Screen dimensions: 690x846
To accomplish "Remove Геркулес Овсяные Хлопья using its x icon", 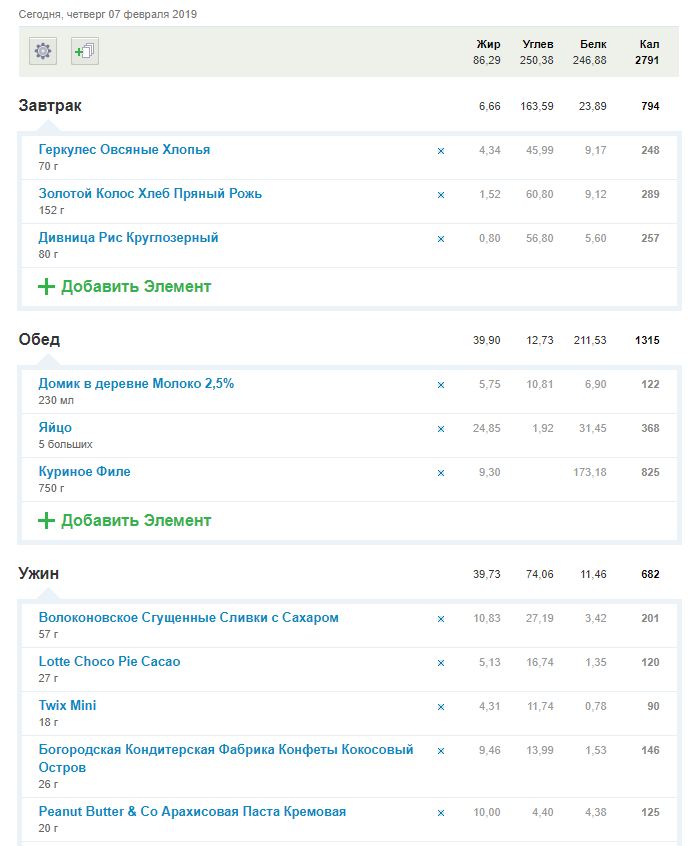I will coord(441,151).
